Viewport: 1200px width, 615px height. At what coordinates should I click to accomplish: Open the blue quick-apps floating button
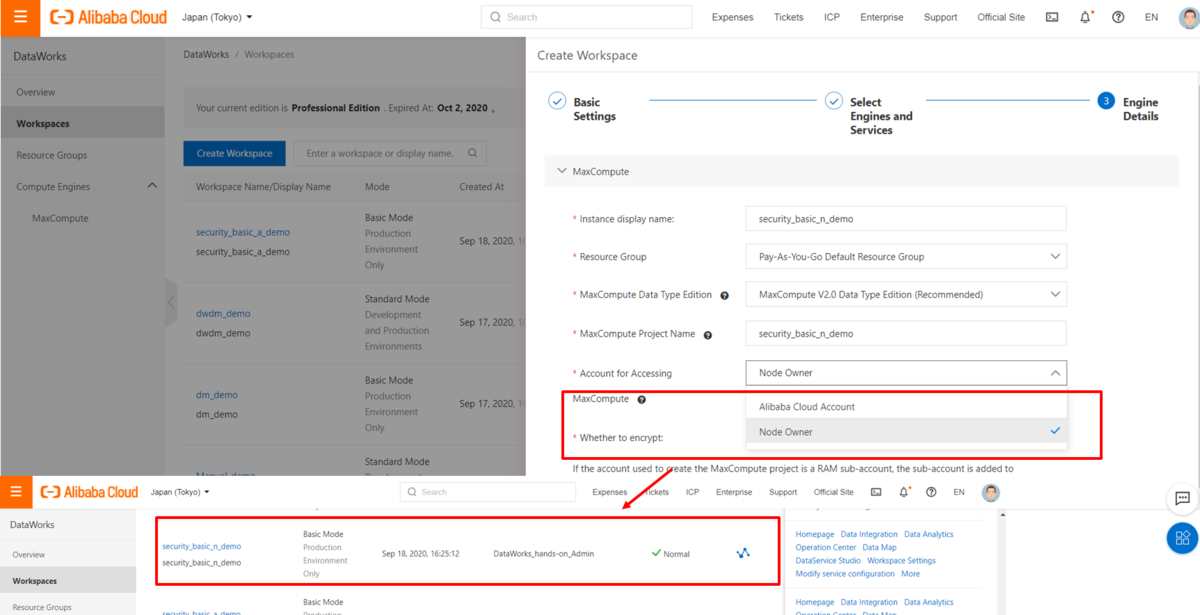[1182, 538]
